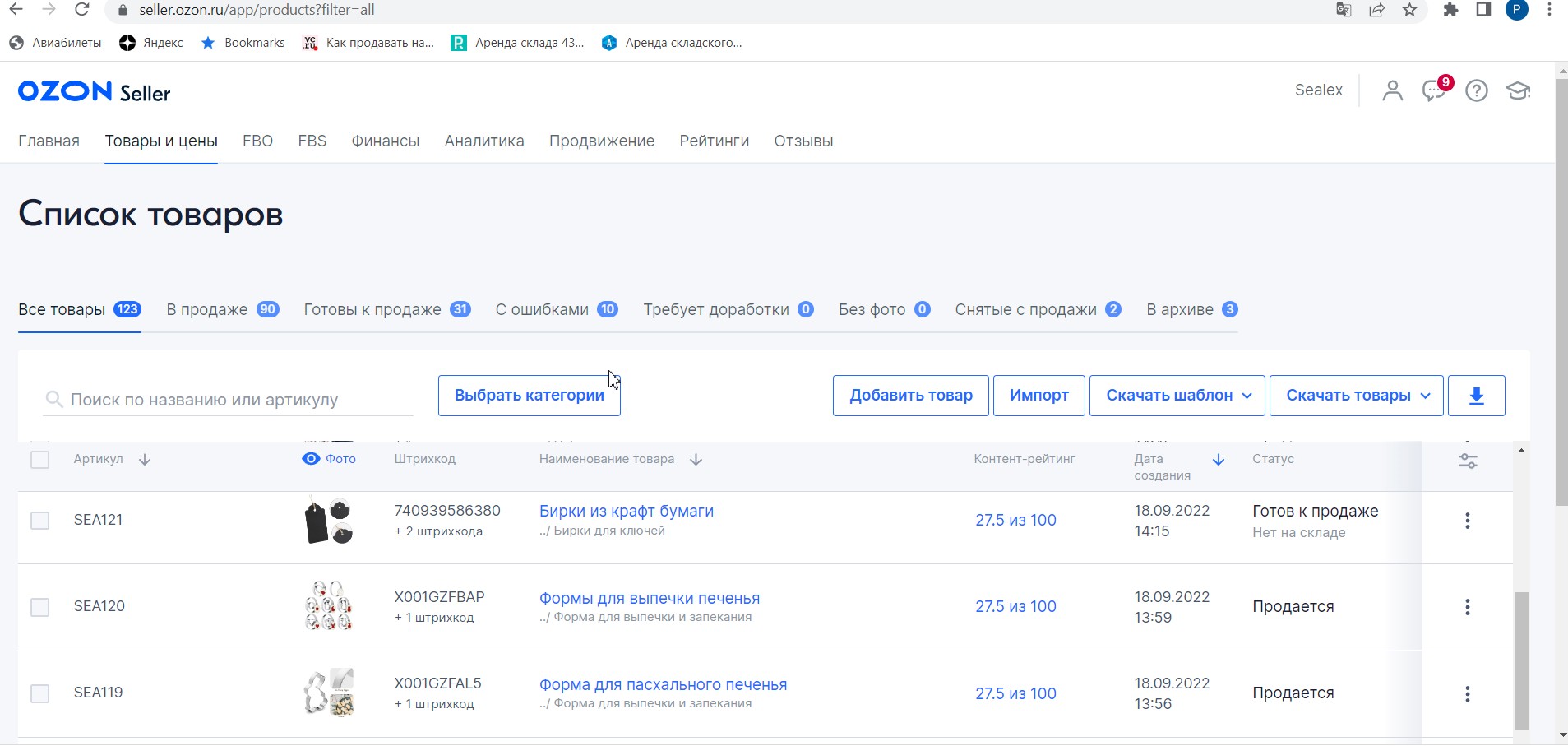The width and height of the screenshot is (1568, 746).
Task: Tick the checkbox for SEA120
Action: [x=39, y=607]
